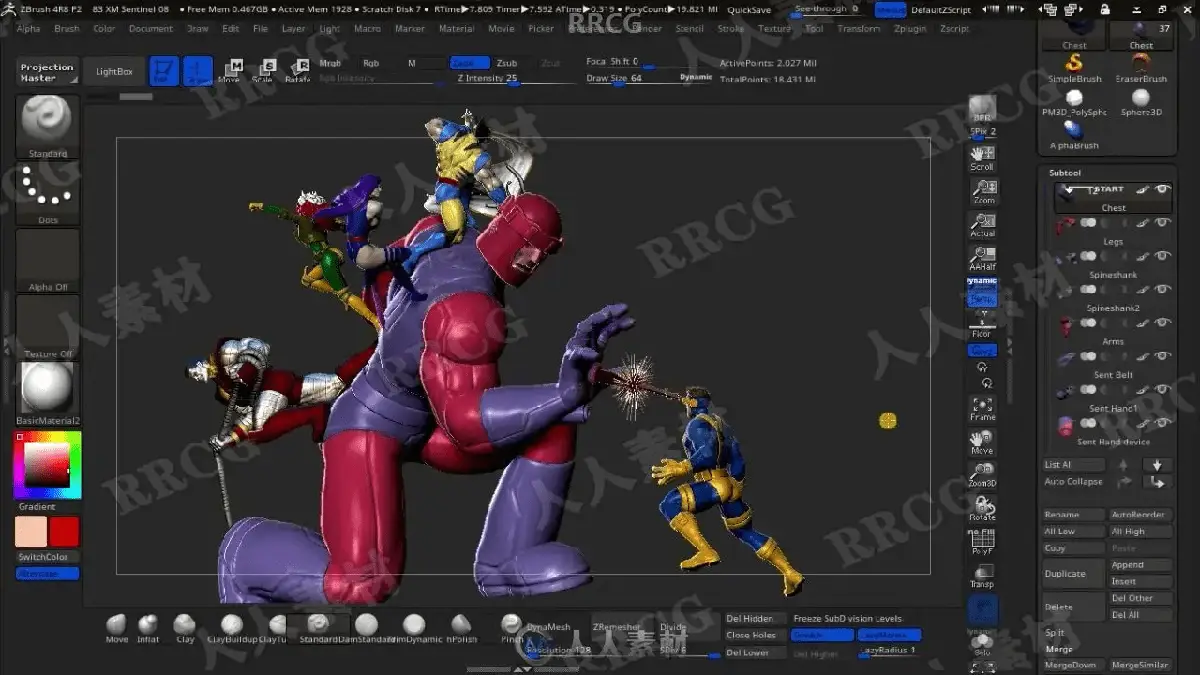Click the LightBox button

[x=113, y=72]
